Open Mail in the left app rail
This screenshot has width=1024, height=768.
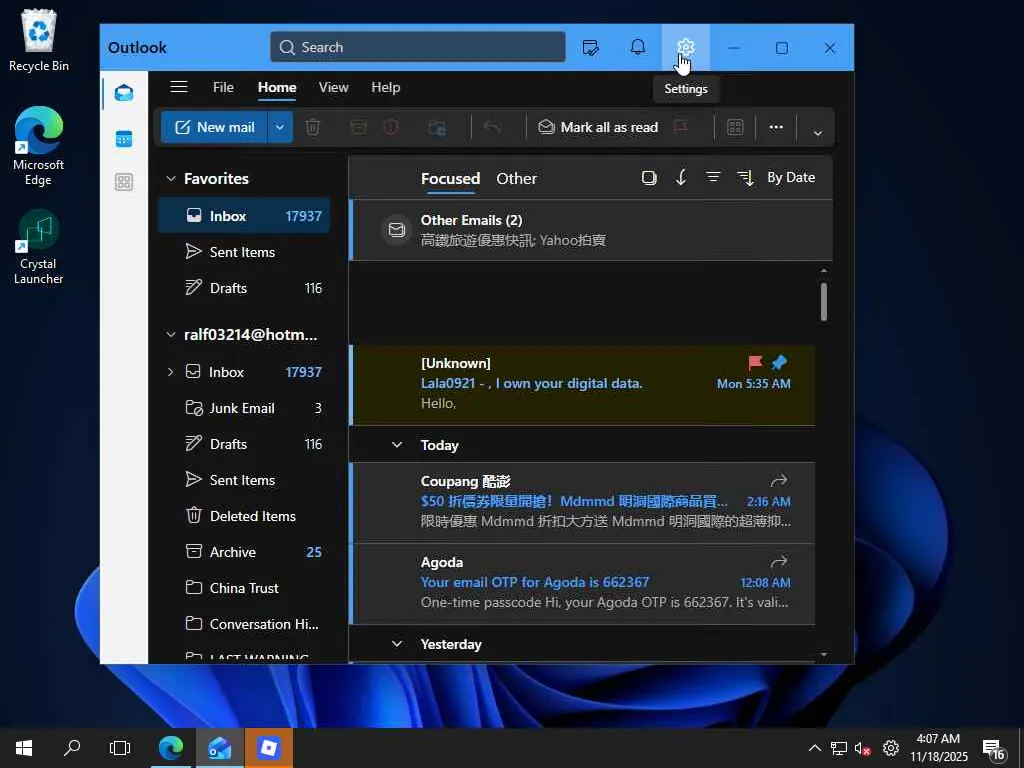(123, 93)
